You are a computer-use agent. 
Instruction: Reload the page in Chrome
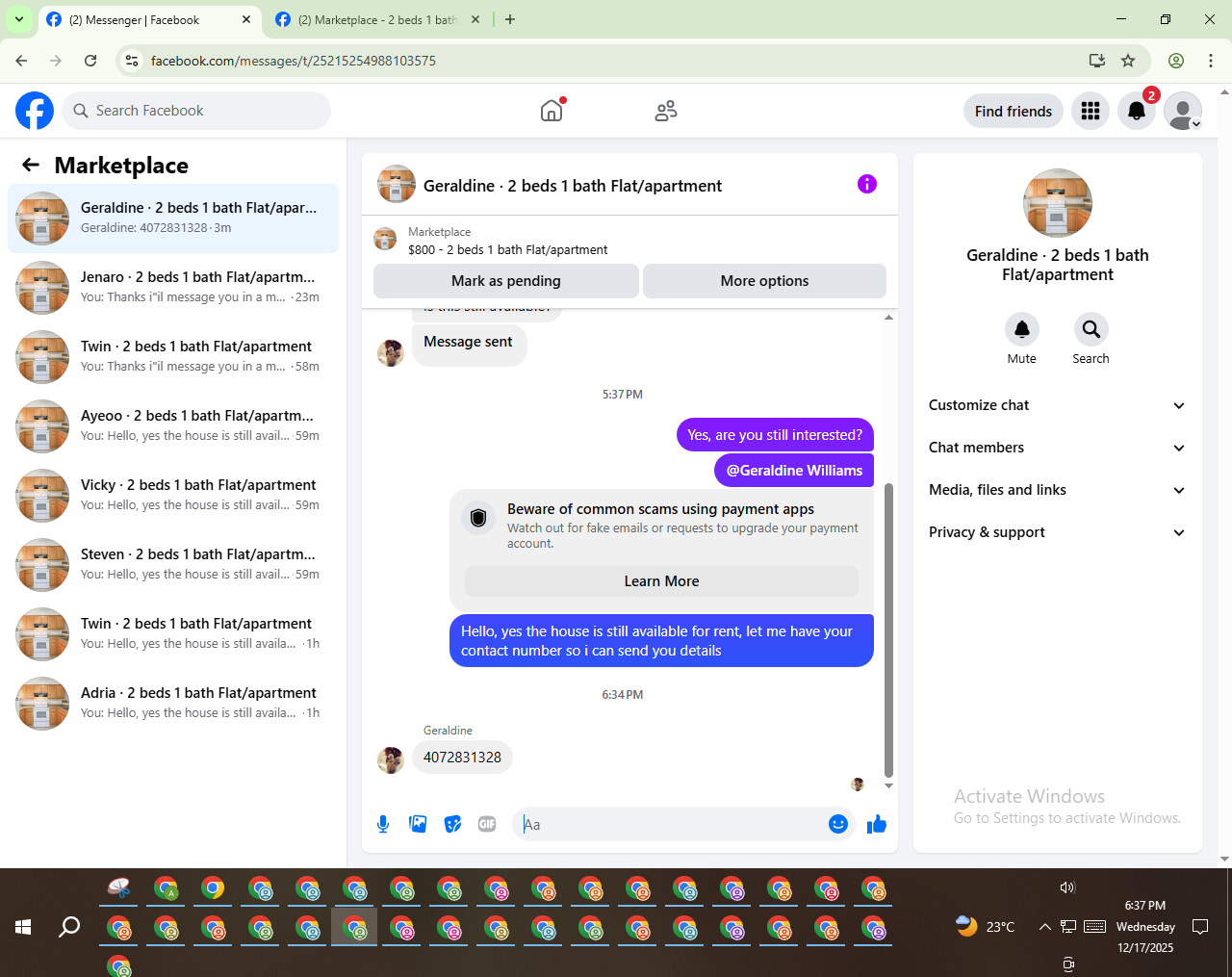click(90, 61)
